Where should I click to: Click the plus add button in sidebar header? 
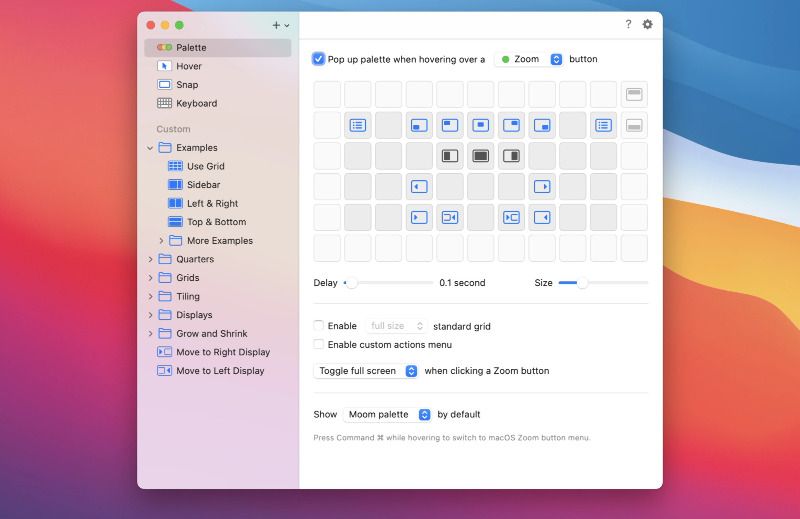[x=276, y=25]
